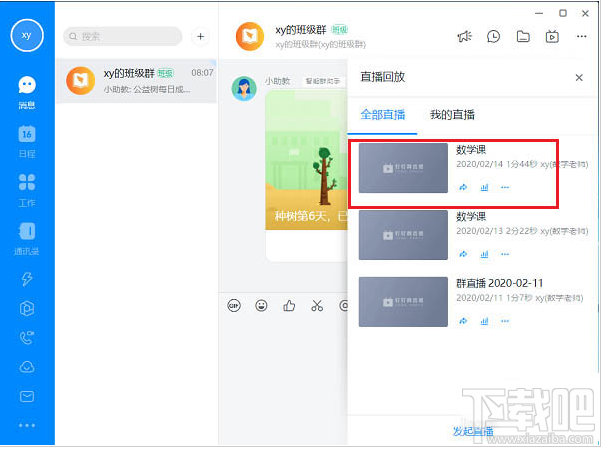Share the 2020/02/13 数学课 replay
Viewport: 602px width, 449px height.
click(x=463, y=254)
